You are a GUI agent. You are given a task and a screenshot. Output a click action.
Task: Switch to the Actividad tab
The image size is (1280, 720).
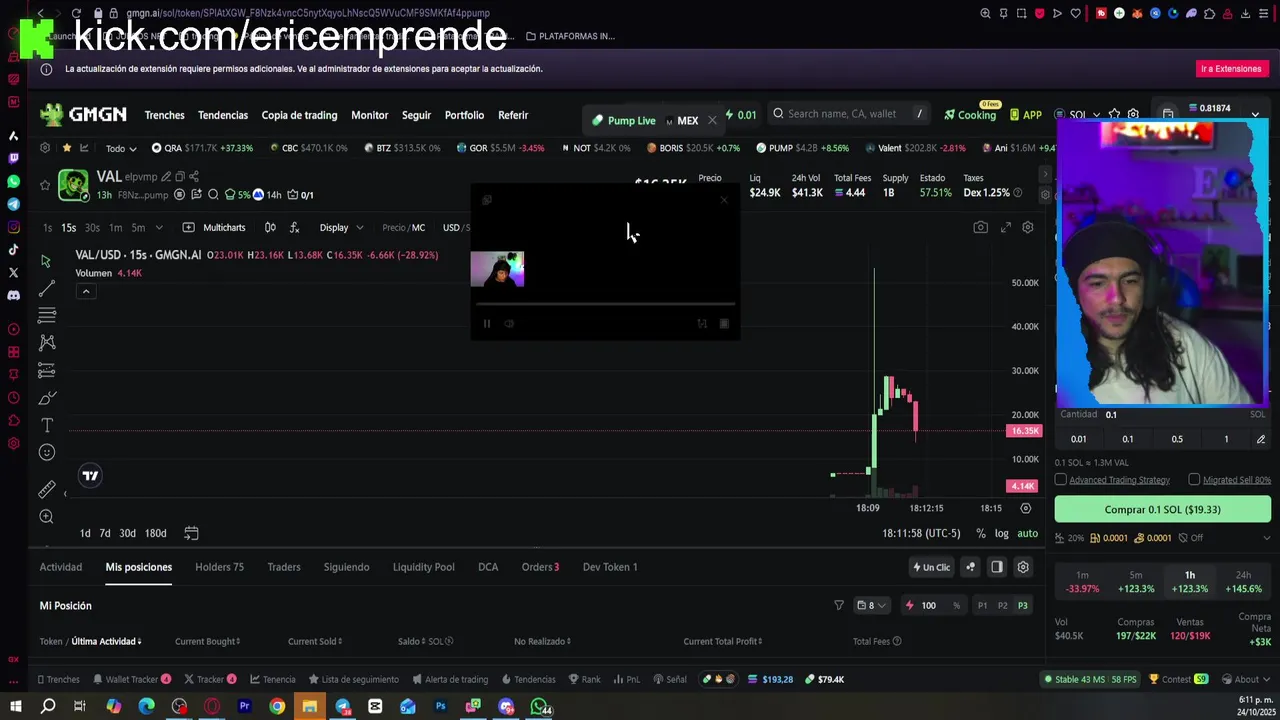(60, 567)
